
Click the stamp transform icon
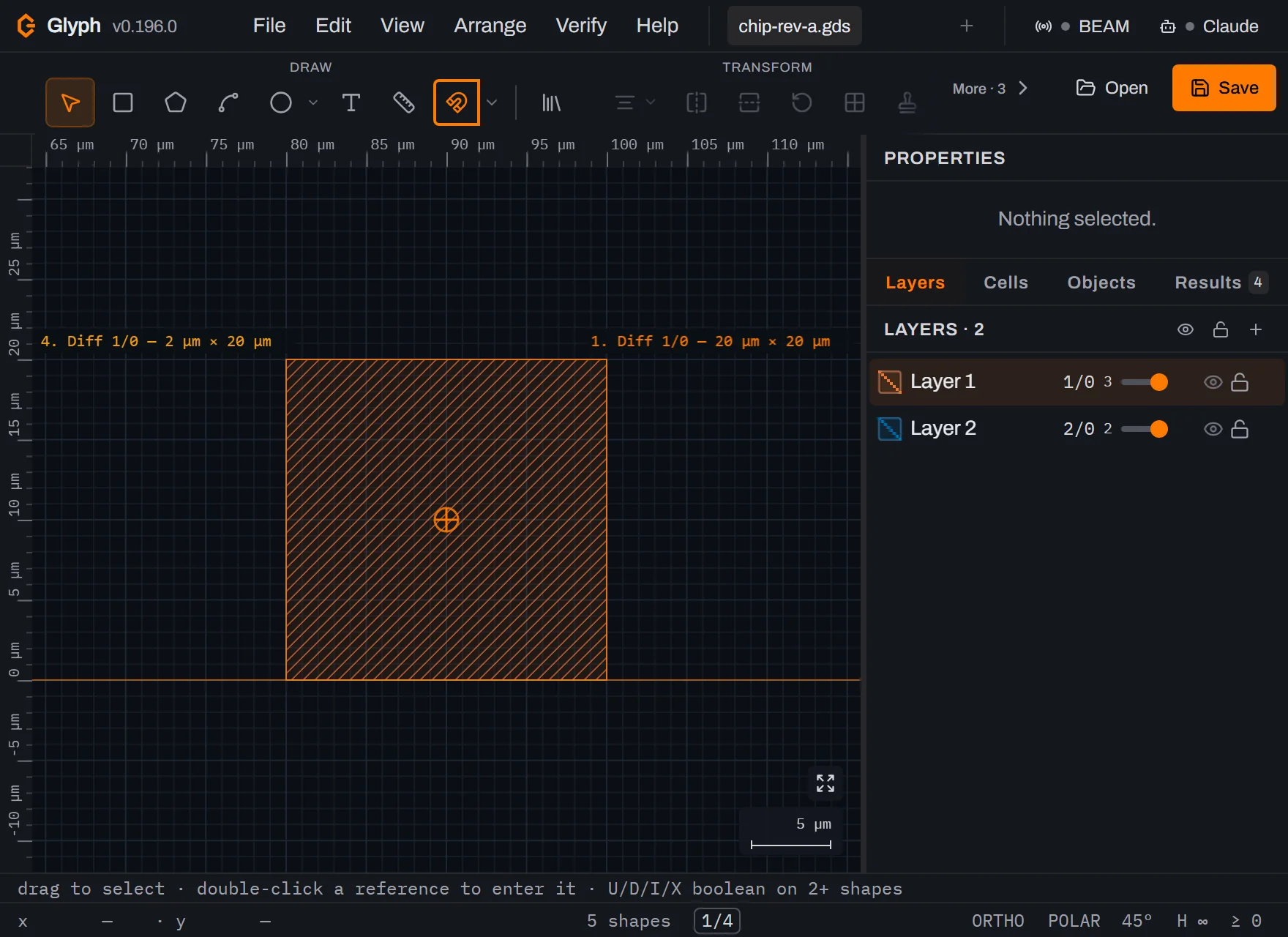pyautogui.click(x=907, y=102)
